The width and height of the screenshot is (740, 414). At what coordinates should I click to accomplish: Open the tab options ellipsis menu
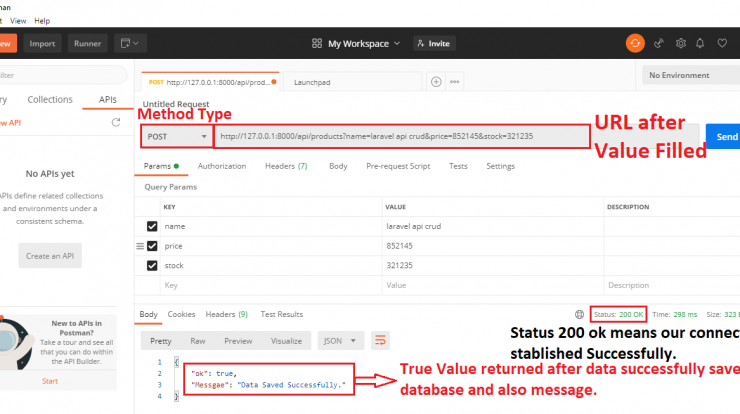click(454, 82)
